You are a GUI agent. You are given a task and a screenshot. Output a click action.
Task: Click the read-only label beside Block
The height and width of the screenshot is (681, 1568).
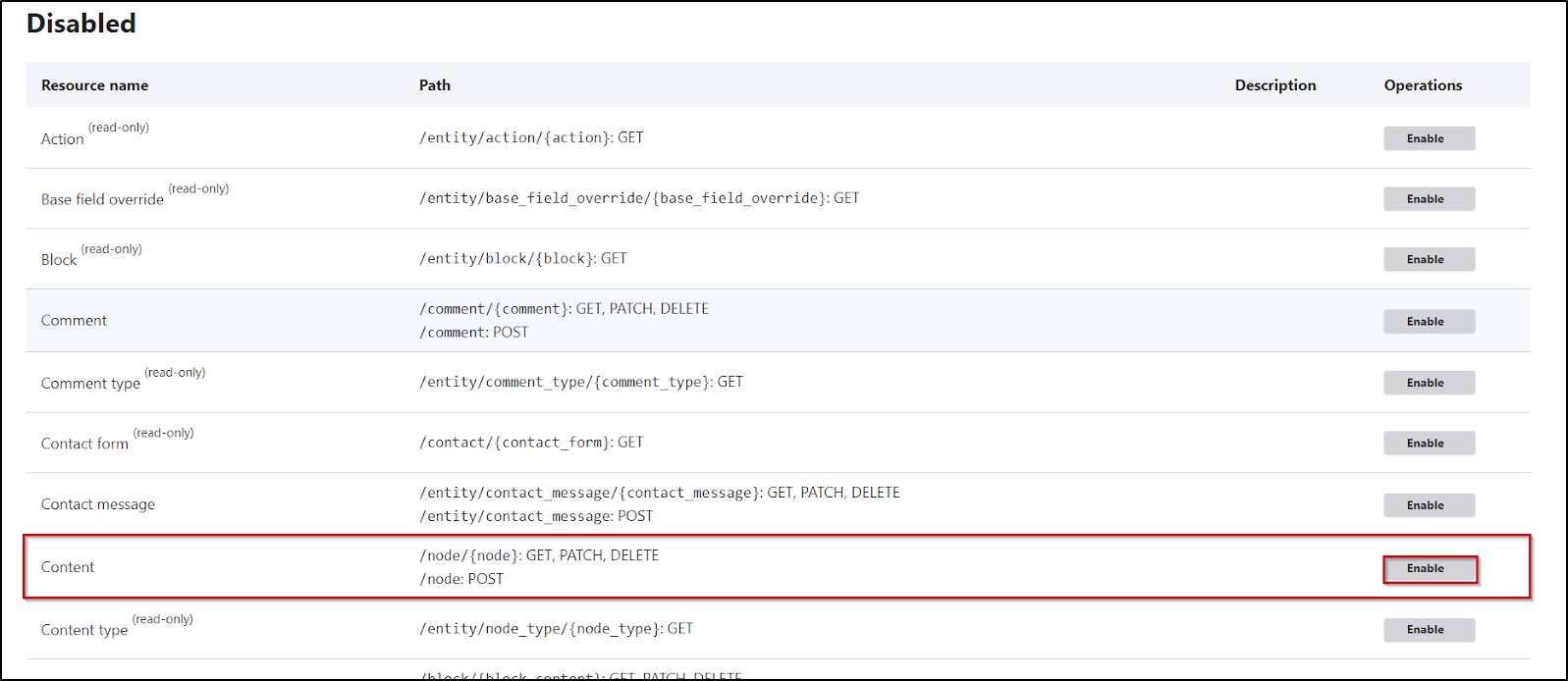[x=112, y=249]
